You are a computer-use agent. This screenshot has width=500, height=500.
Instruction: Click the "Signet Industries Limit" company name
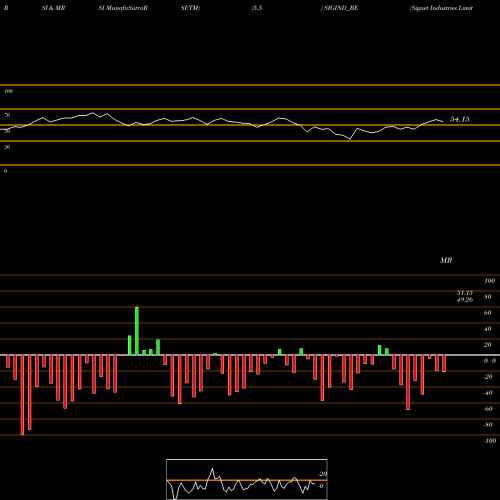pyautogui.click(x=441, y=8)
